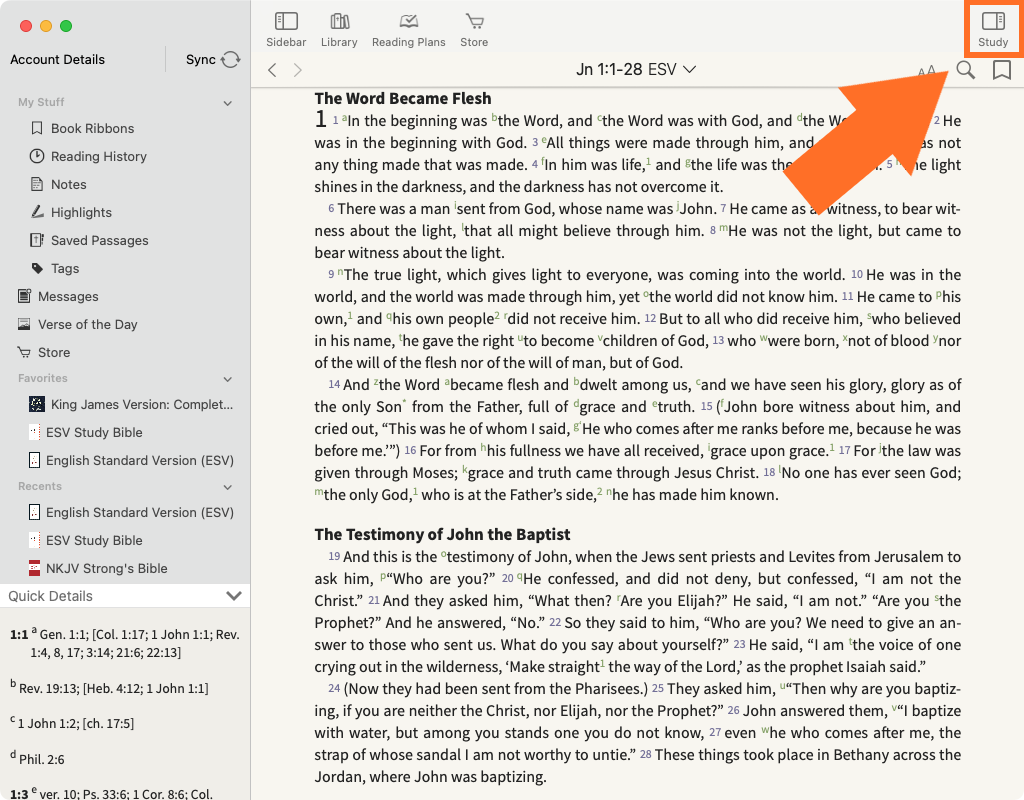Add a bookmark ribbon to this passage
Screen dimensions: 1024x800
pyautogui.click(x=1001, y=70)
